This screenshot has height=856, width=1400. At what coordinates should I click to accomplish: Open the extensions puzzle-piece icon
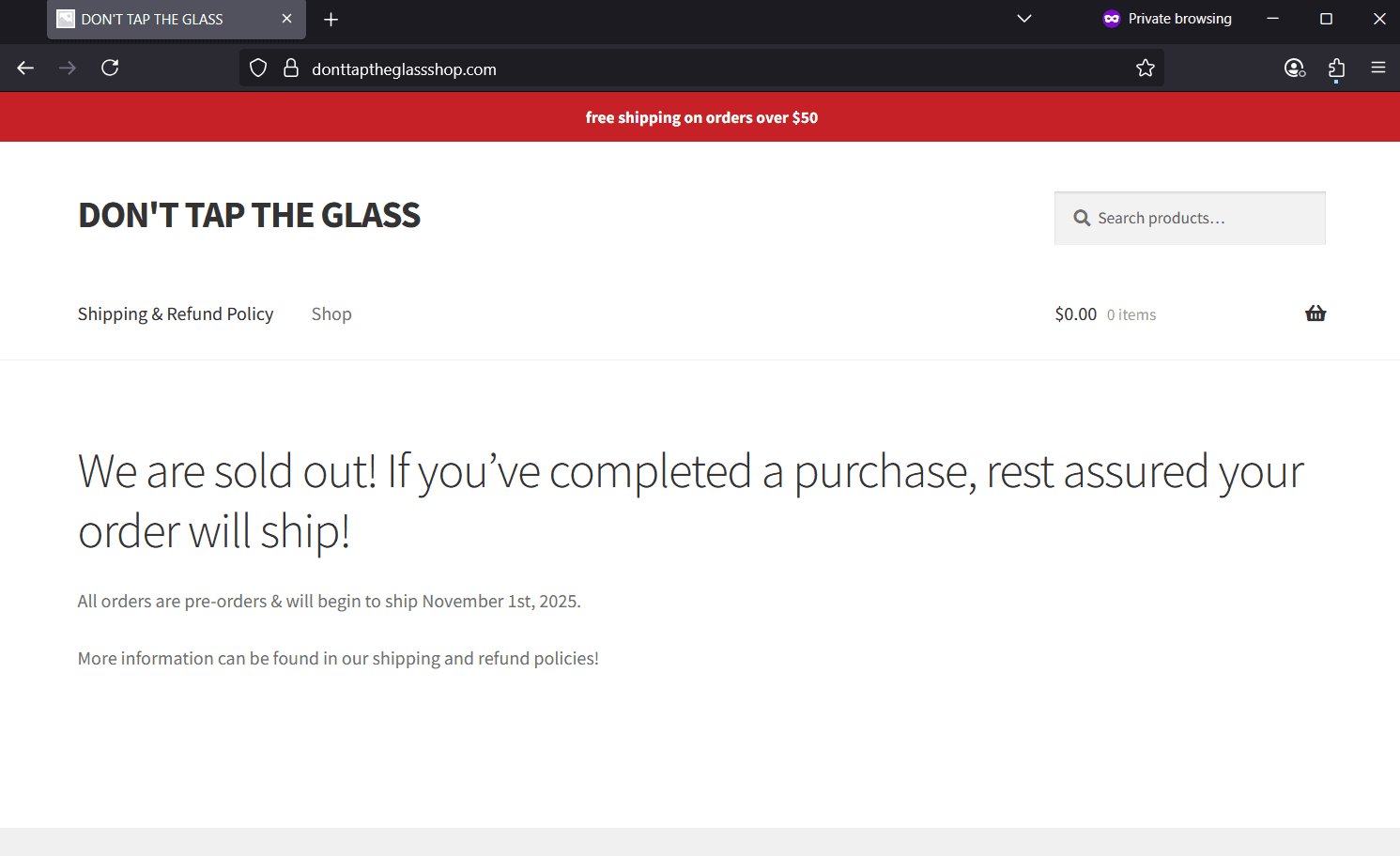point(1336,68)
